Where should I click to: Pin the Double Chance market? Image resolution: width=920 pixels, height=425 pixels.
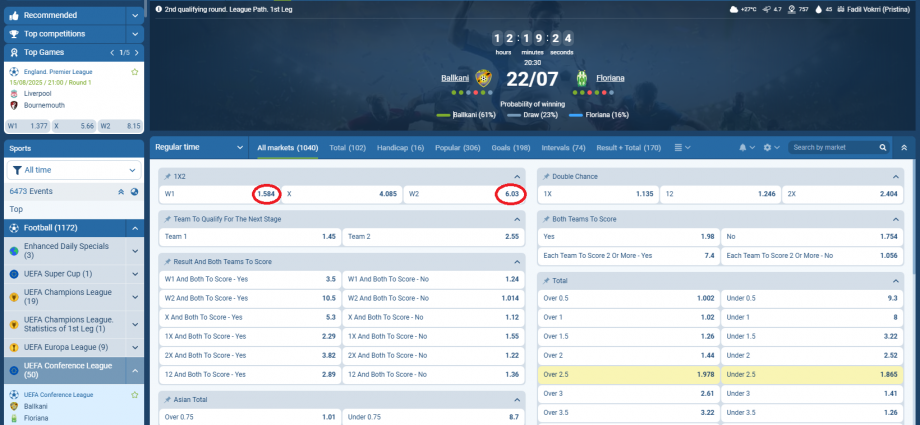(x=546, y=177)
